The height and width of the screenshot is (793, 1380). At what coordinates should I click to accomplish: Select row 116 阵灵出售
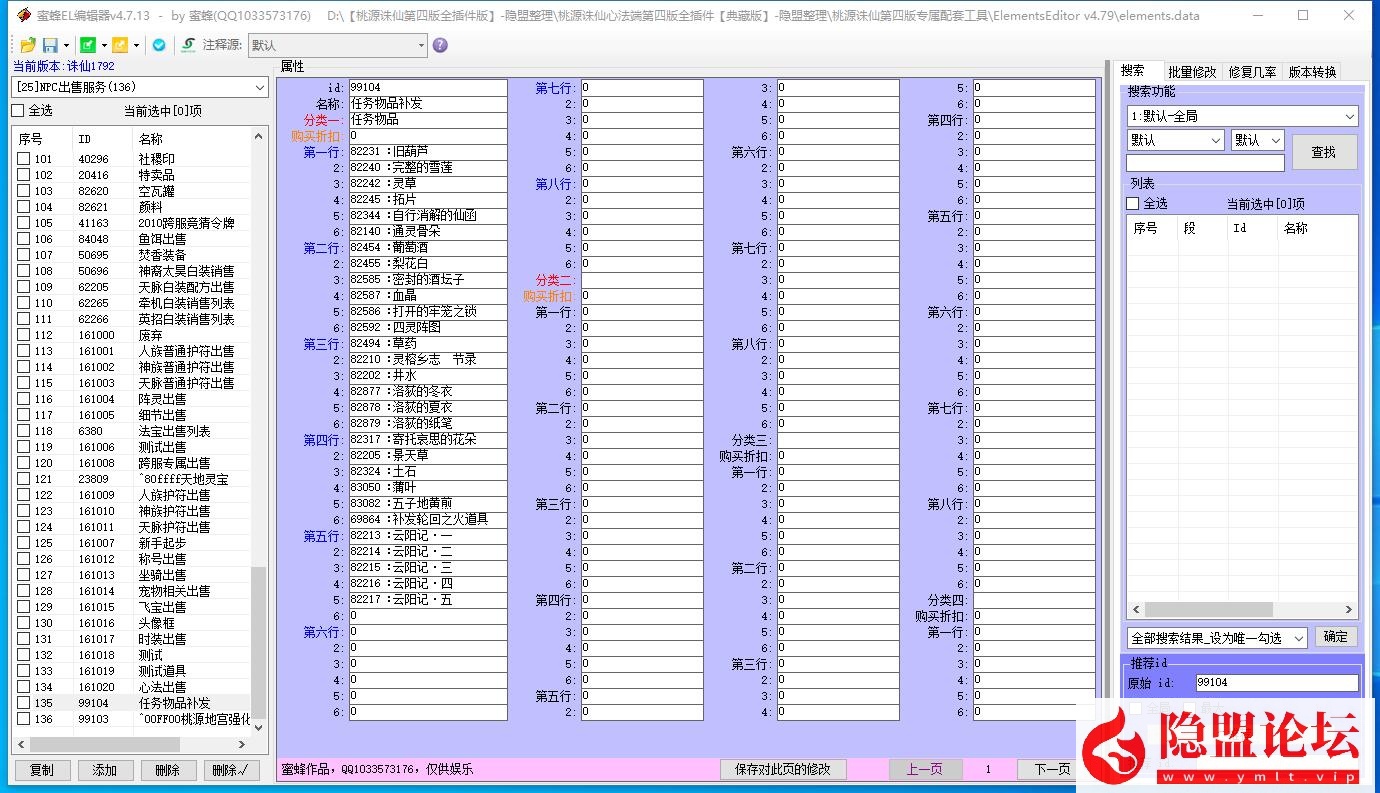(x=131, y=399)
